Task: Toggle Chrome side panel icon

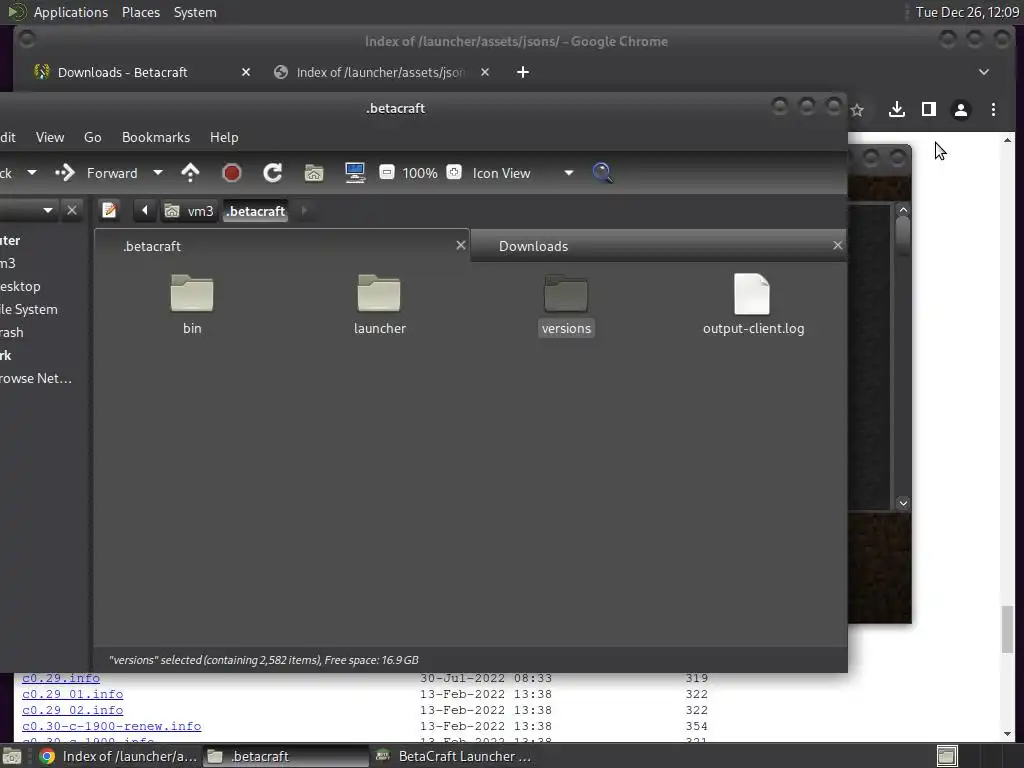Action: 929,110
